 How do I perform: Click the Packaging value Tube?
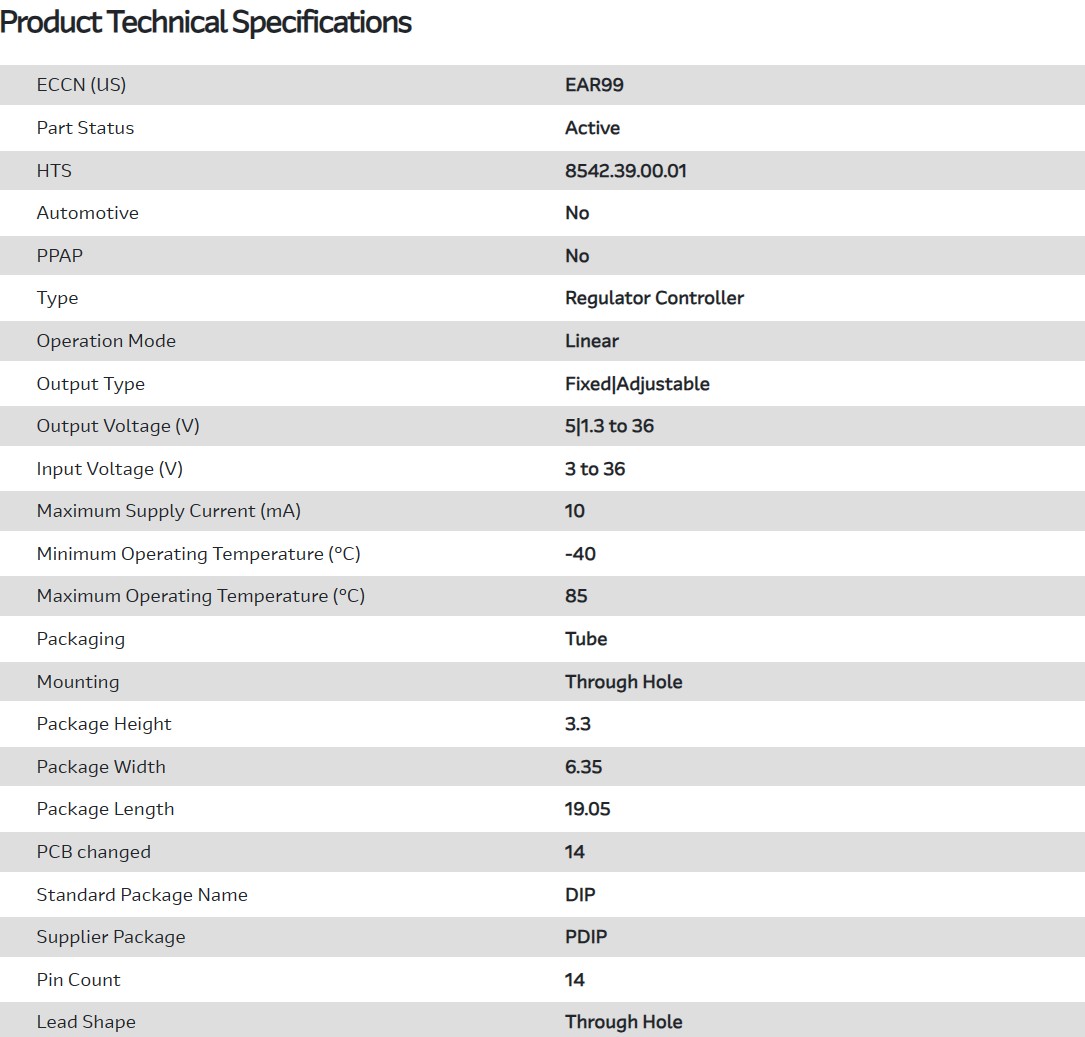[x=586, y=639]
